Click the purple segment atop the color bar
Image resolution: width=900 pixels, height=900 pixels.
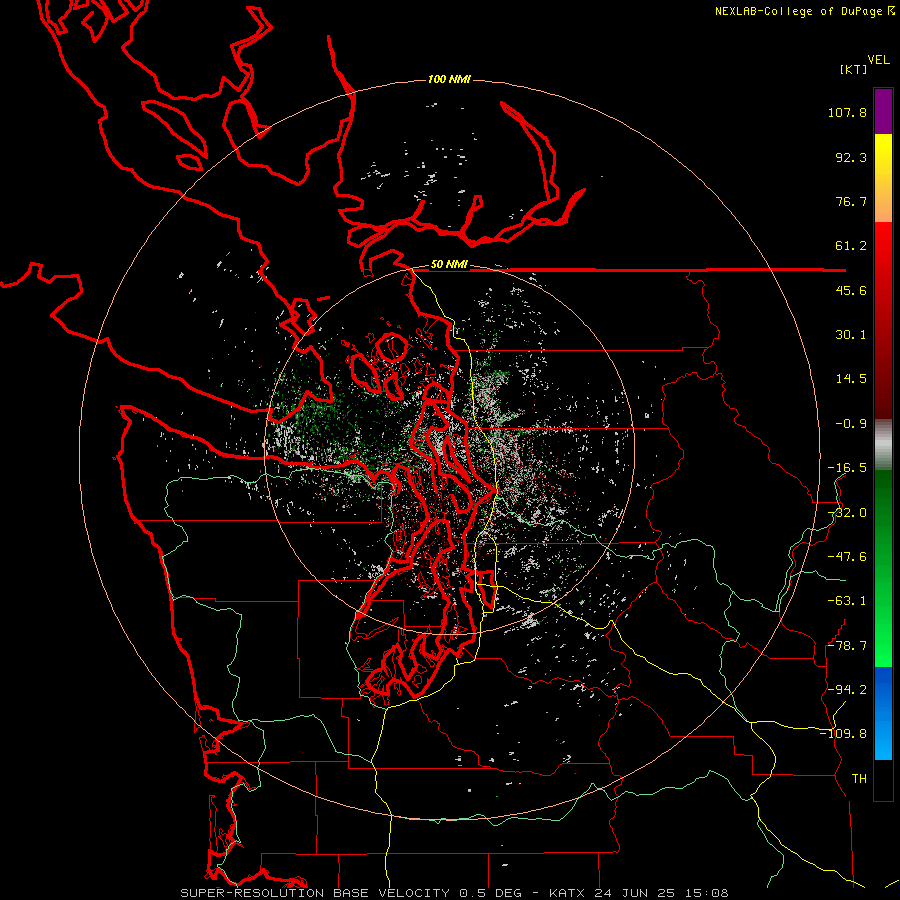883,111
